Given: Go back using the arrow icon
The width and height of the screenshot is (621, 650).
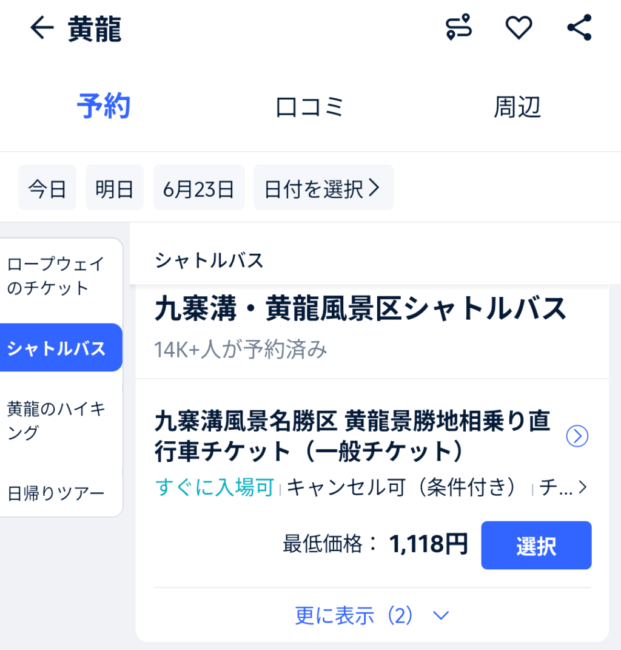Looking at the screenshot, I should [42, 28].
